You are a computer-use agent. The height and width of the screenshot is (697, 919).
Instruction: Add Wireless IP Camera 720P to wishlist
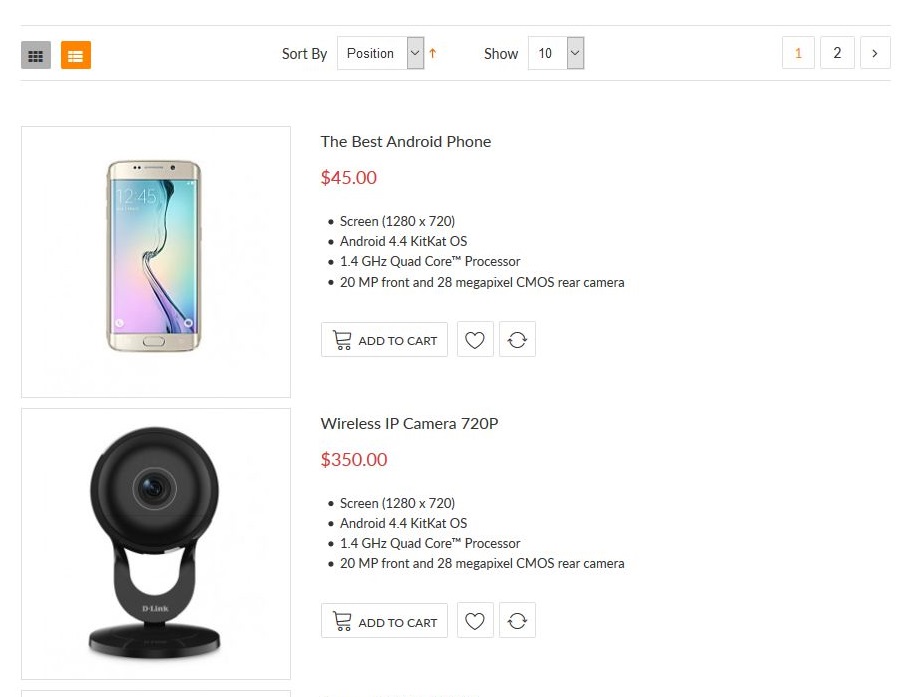click(x=475, y=622)
